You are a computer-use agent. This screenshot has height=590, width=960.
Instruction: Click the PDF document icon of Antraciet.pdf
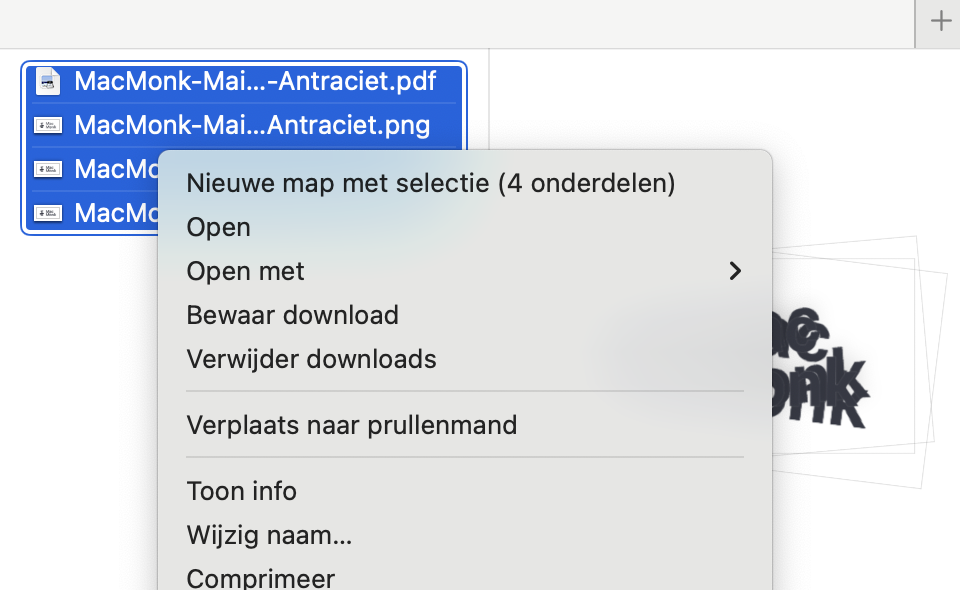(47, 81)
